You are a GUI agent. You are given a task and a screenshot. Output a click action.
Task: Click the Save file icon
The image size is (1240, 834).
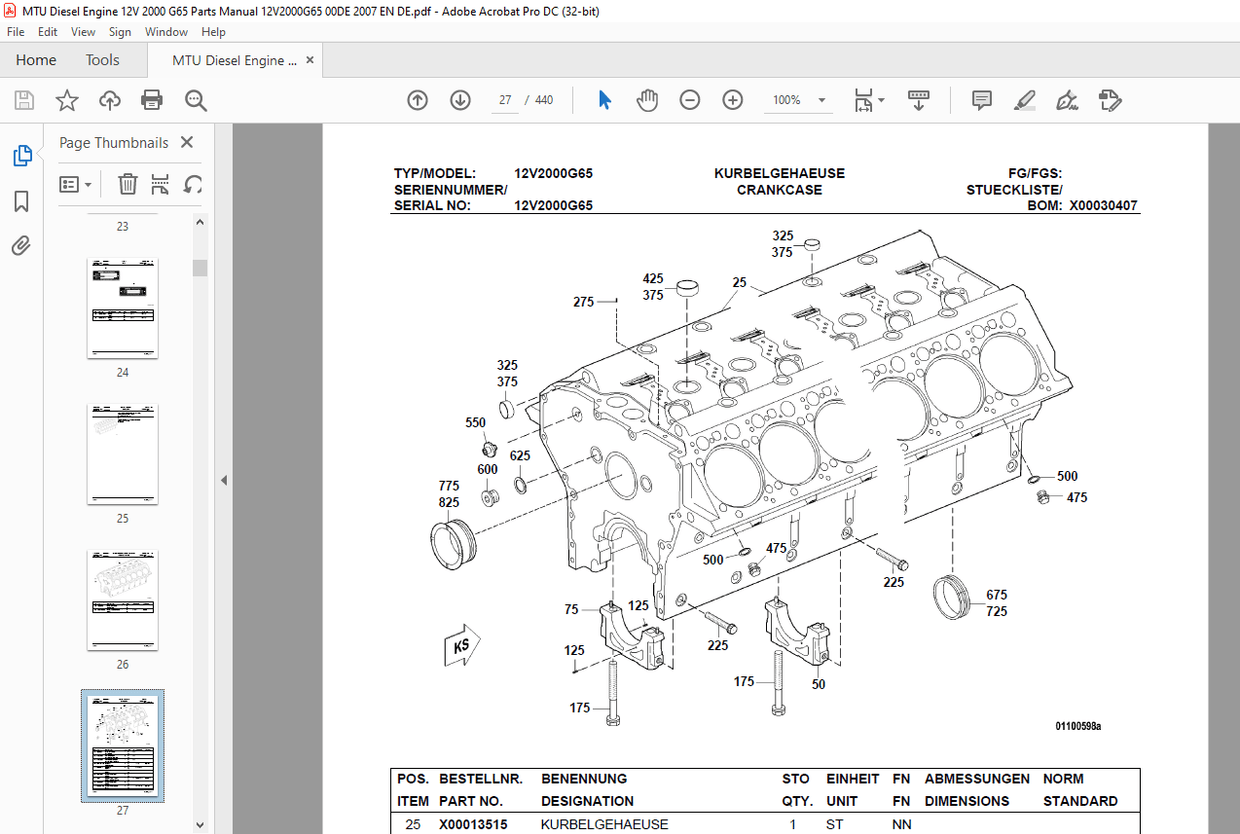click(24, 100)
